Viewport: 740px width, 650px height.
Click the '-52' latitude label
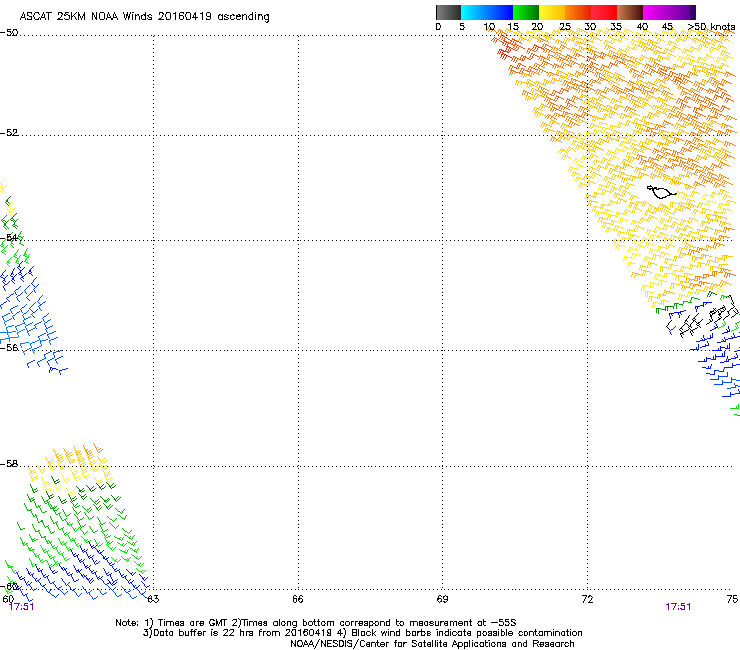pos(9,133)
